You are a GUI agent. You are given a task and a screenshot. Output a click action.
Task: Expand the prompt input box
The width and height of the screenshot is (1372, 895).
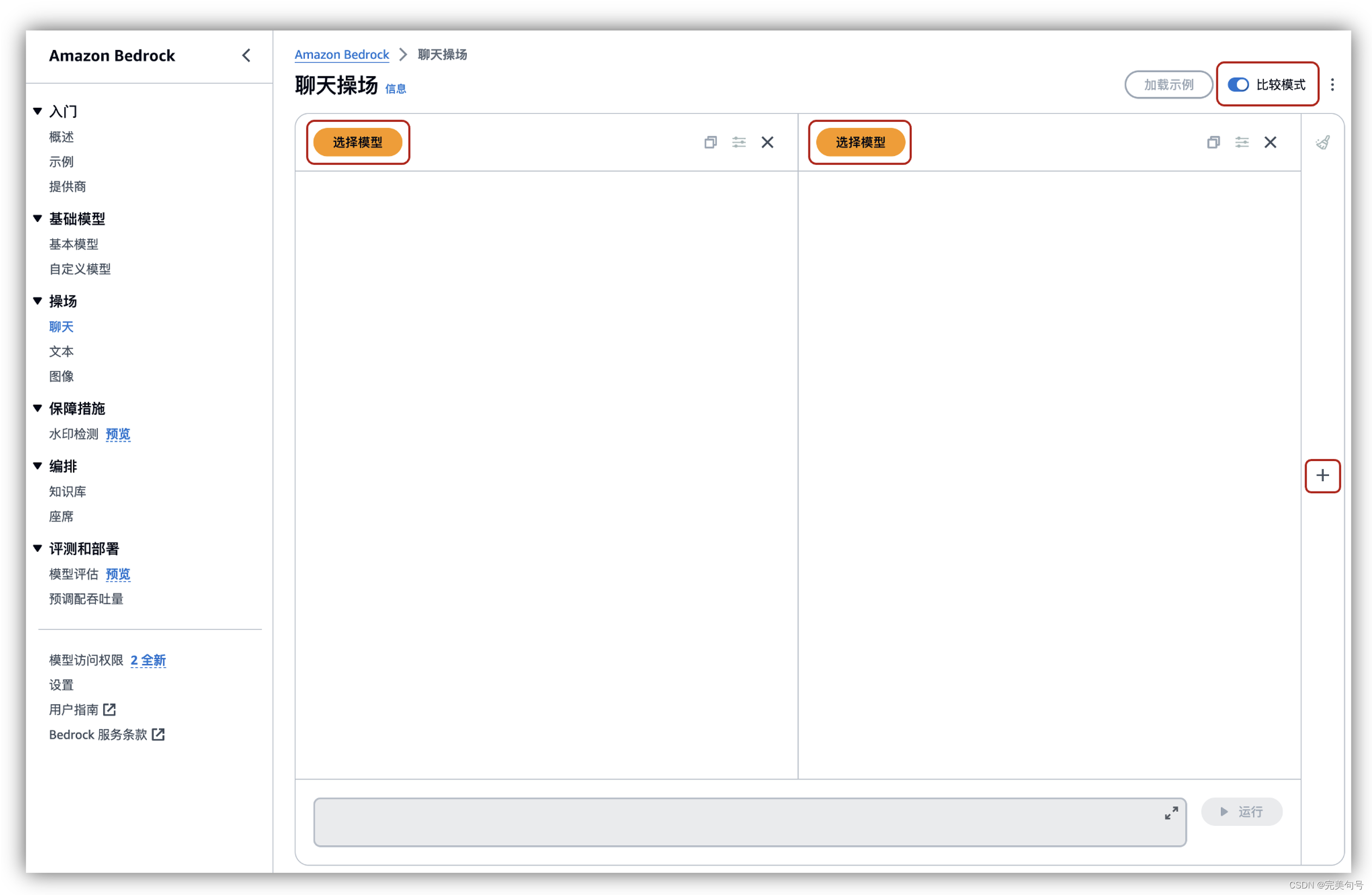tap(1171, 812)
